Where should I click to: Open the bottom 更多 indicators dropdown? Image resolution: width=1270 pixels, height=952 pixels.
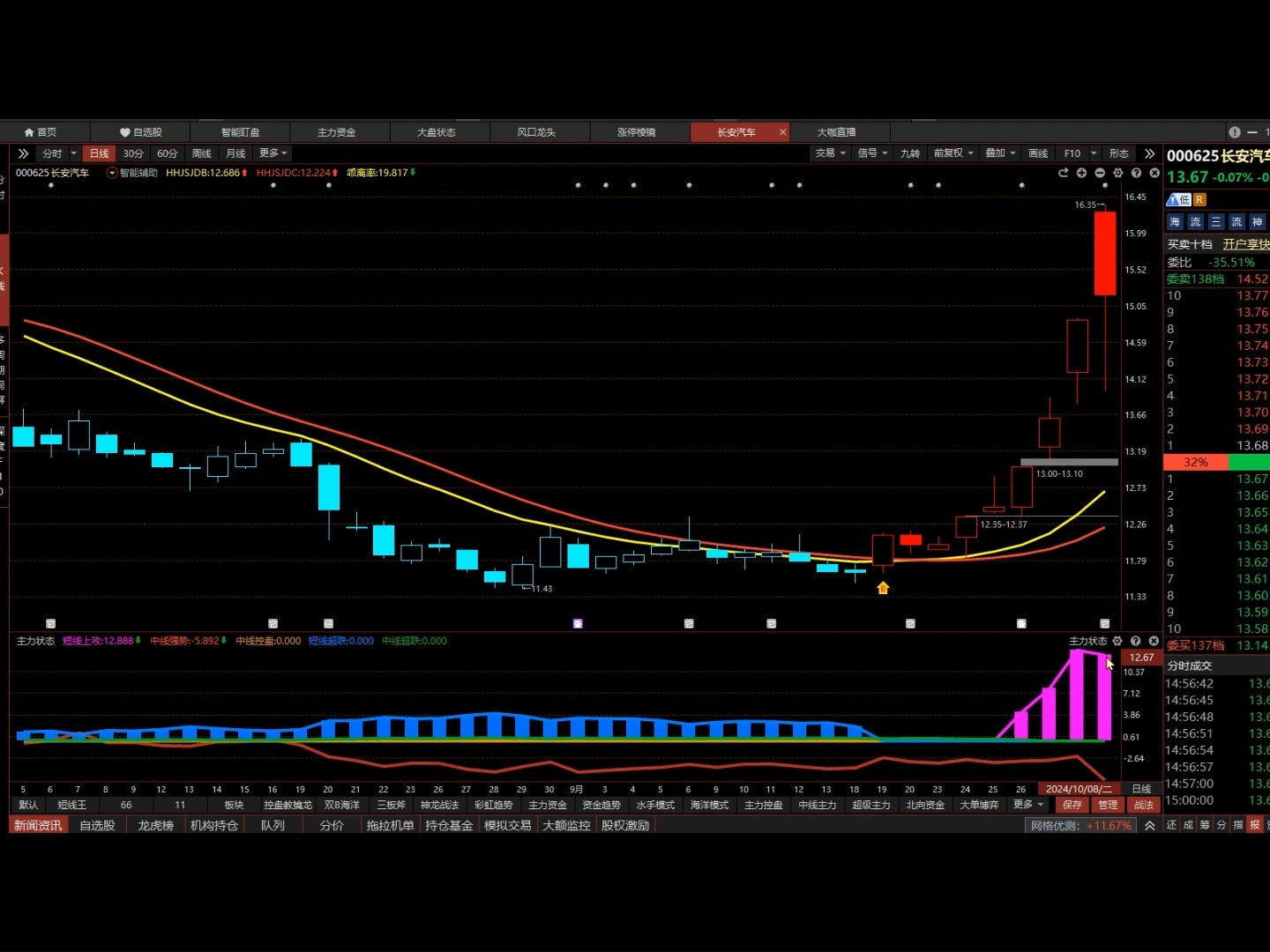pos(1028,805)
